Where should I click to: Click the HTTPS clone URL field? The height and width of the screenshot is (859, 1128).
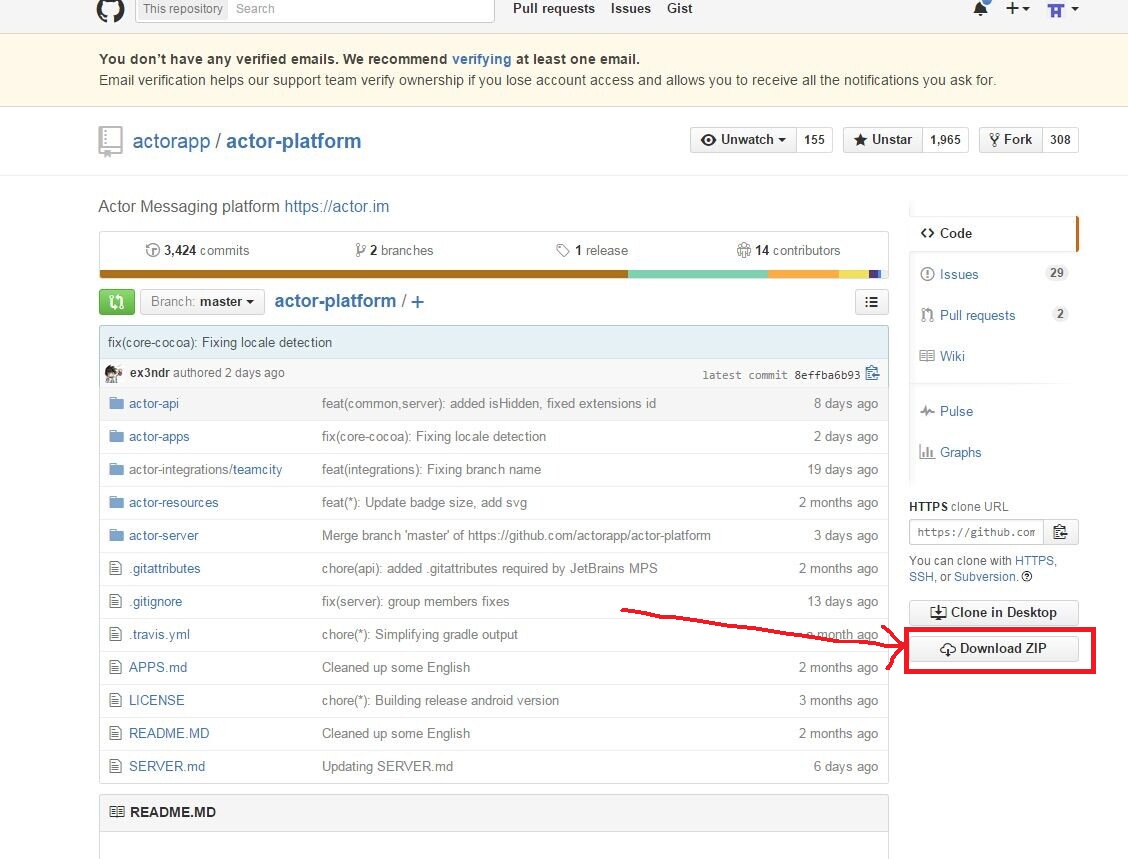point(976,532)
